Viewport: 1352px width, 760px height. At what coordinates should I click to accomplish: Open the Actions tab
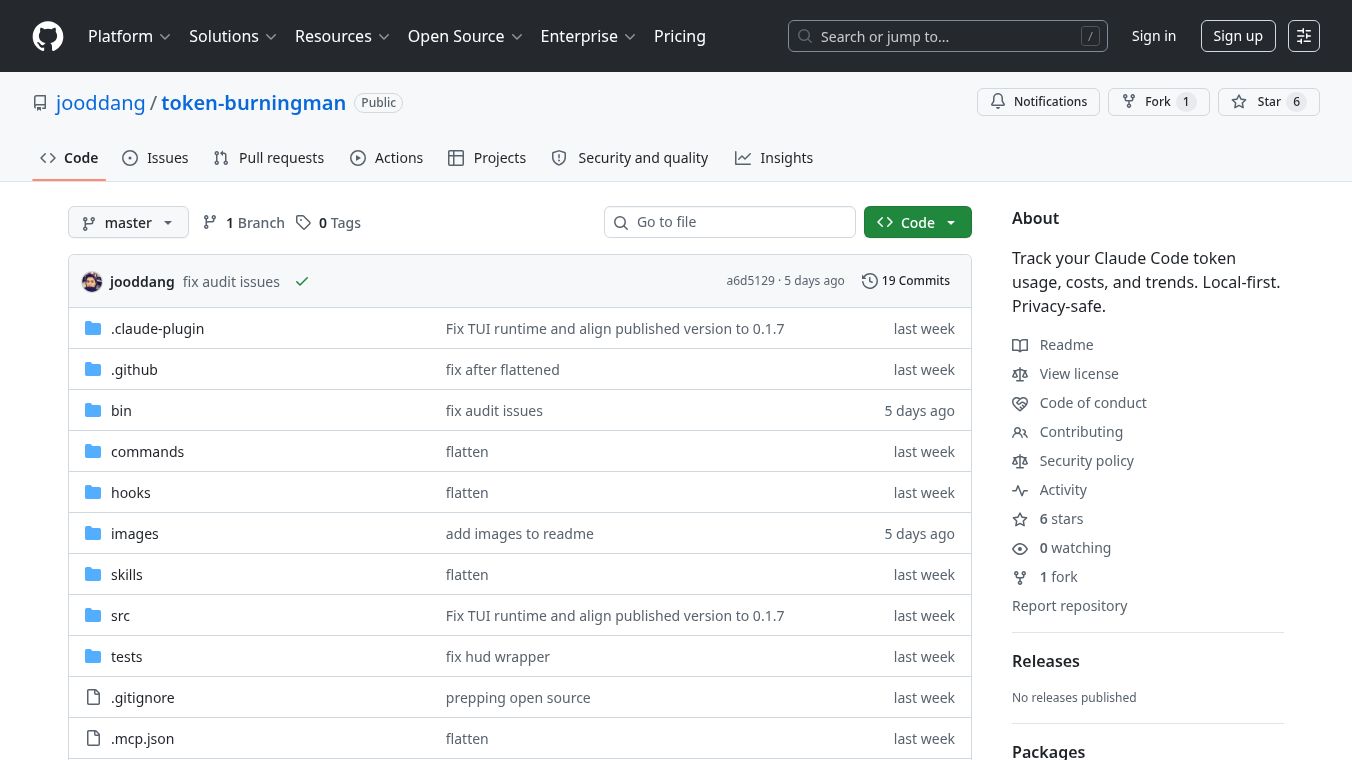click(x=387, y=158)
